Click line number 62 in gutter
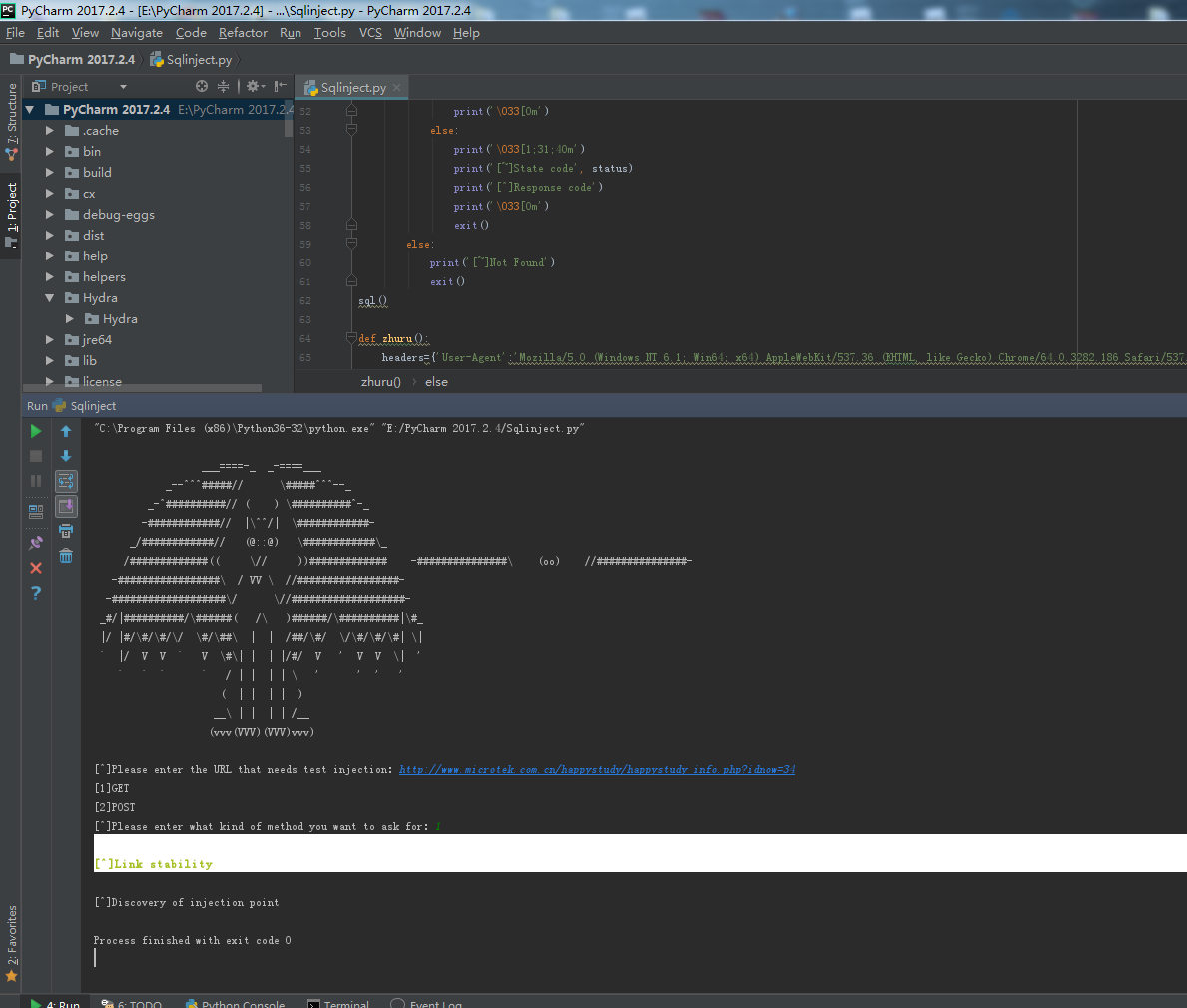1187x1008 pixels. 305,300
